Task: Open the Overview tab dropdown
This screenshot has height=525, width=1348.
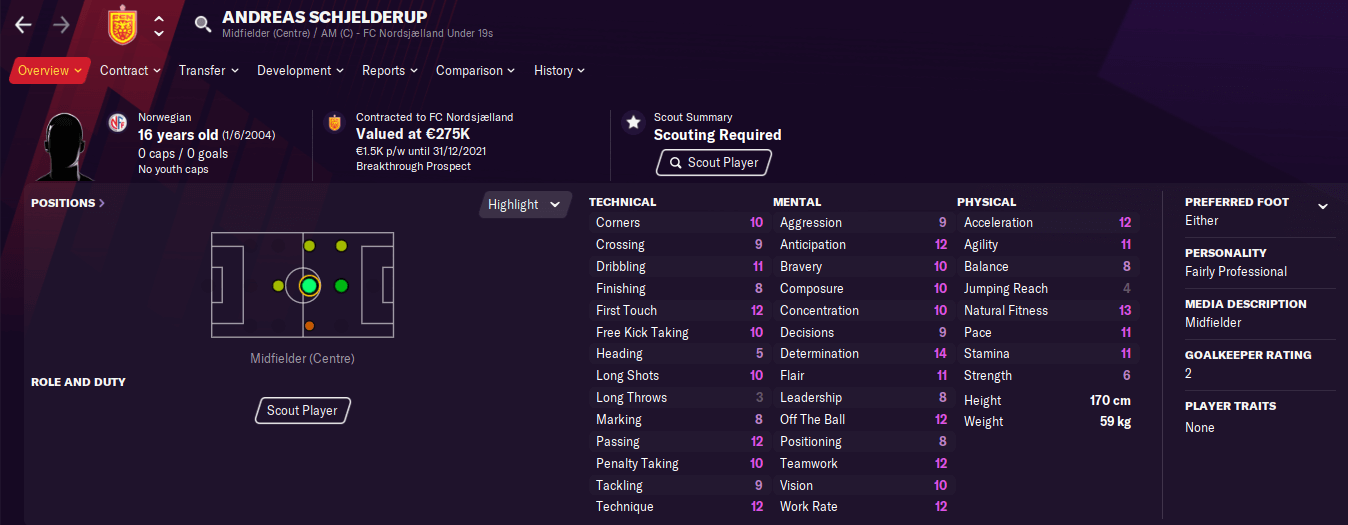Action: pyautogui.click(x=50, y=71)
